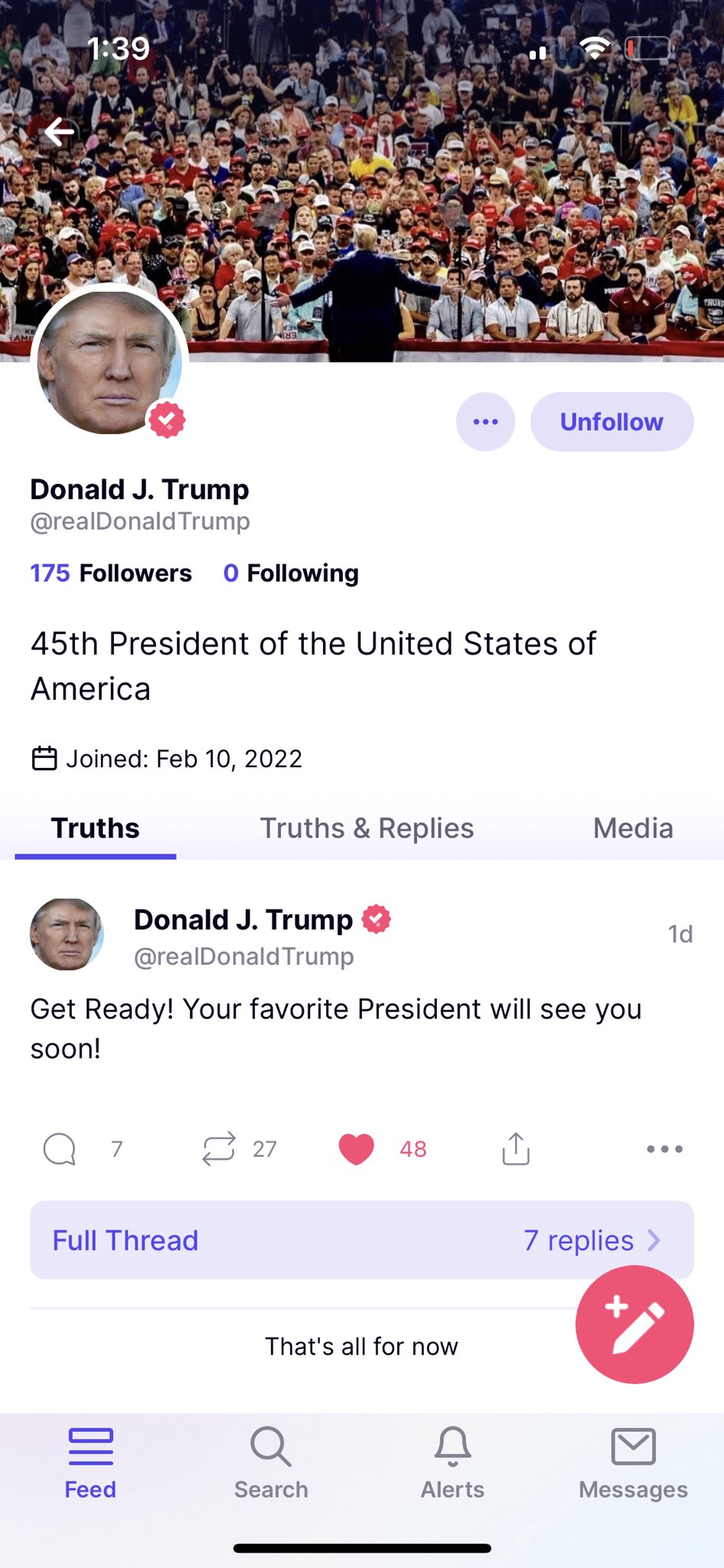
Task: Open Messages with the envelope icon
Action: pos(634,1462)
